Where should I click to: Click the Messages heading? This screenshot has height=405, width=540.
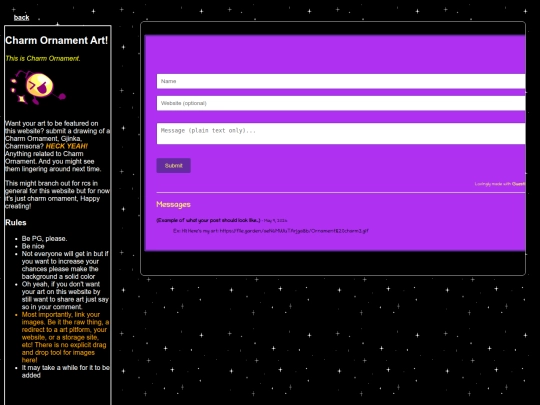173,205
